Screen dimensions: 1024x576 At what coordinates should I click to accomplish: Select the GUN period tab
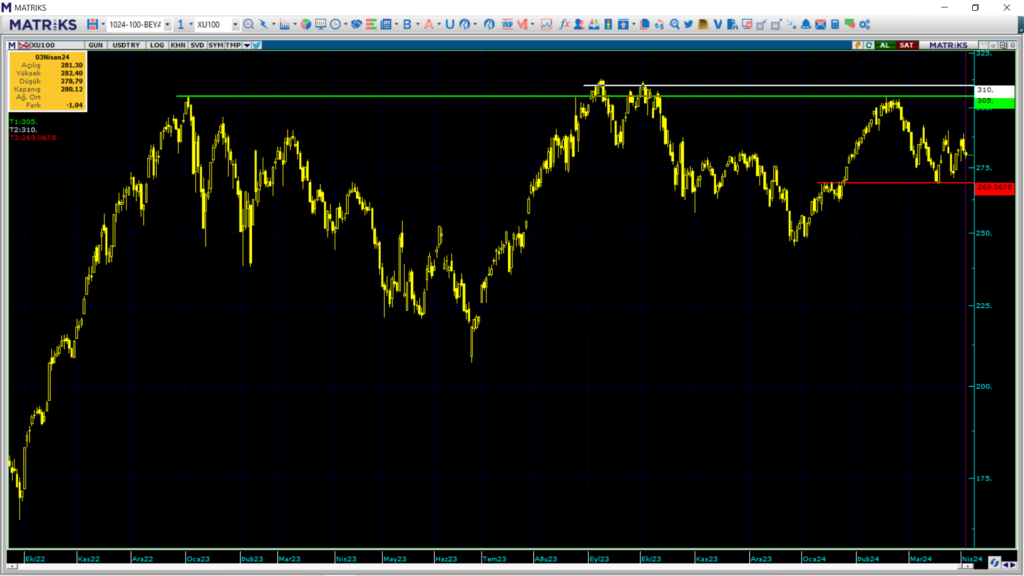pyautogui.click(x=96, y=45)
